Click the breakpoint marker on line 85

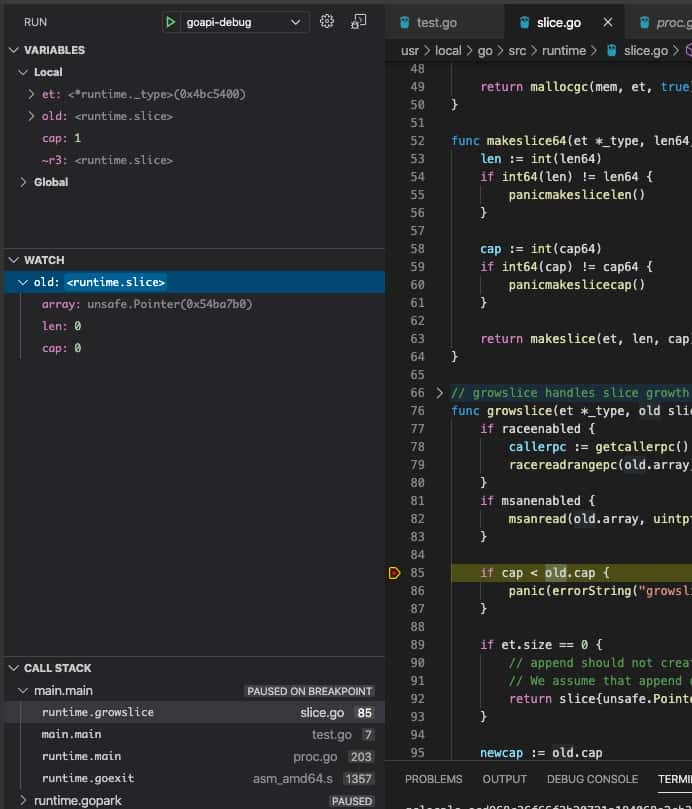394,573
